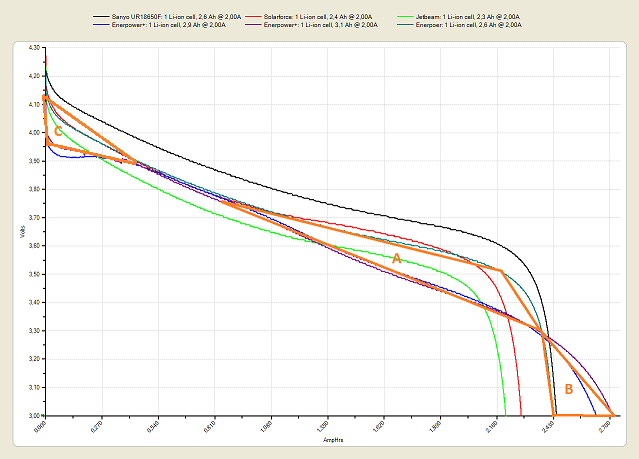Click the Volts y-axis title
This screenshot has height=459, width=639.
tap(21, 231)
